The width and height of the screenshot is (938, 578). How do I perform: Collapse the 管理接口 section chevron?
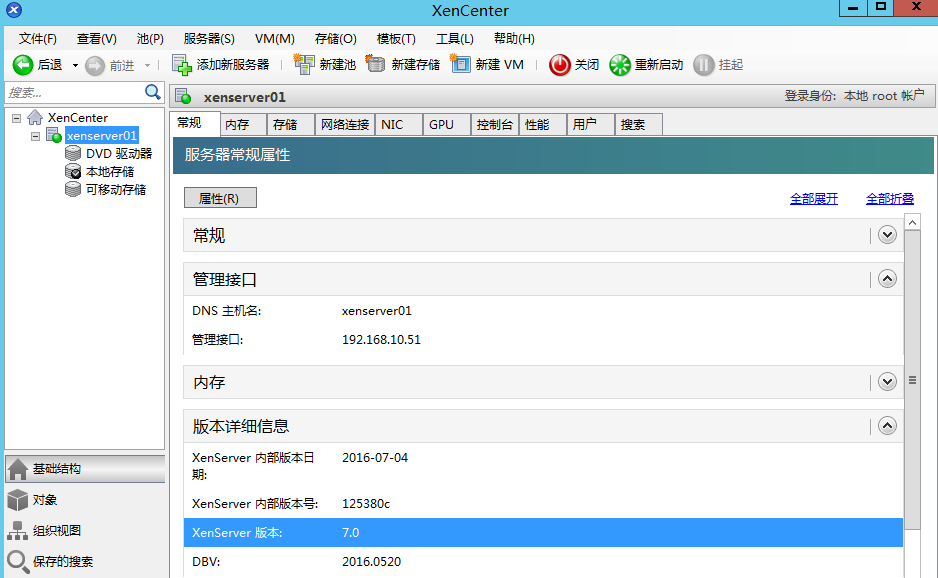tap(887, 278)
